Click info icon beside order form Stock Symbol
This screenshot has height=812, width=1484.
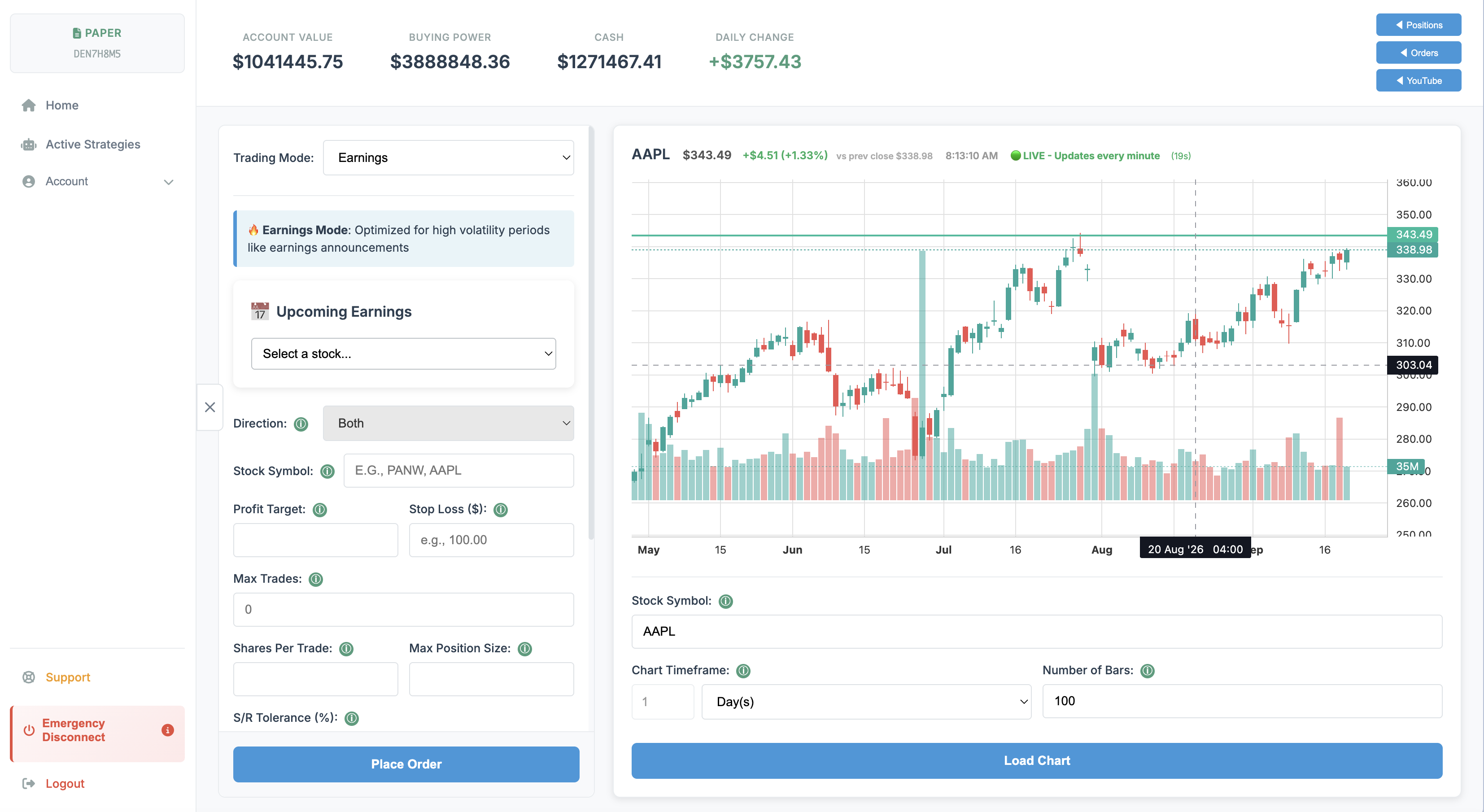point(327,471)
